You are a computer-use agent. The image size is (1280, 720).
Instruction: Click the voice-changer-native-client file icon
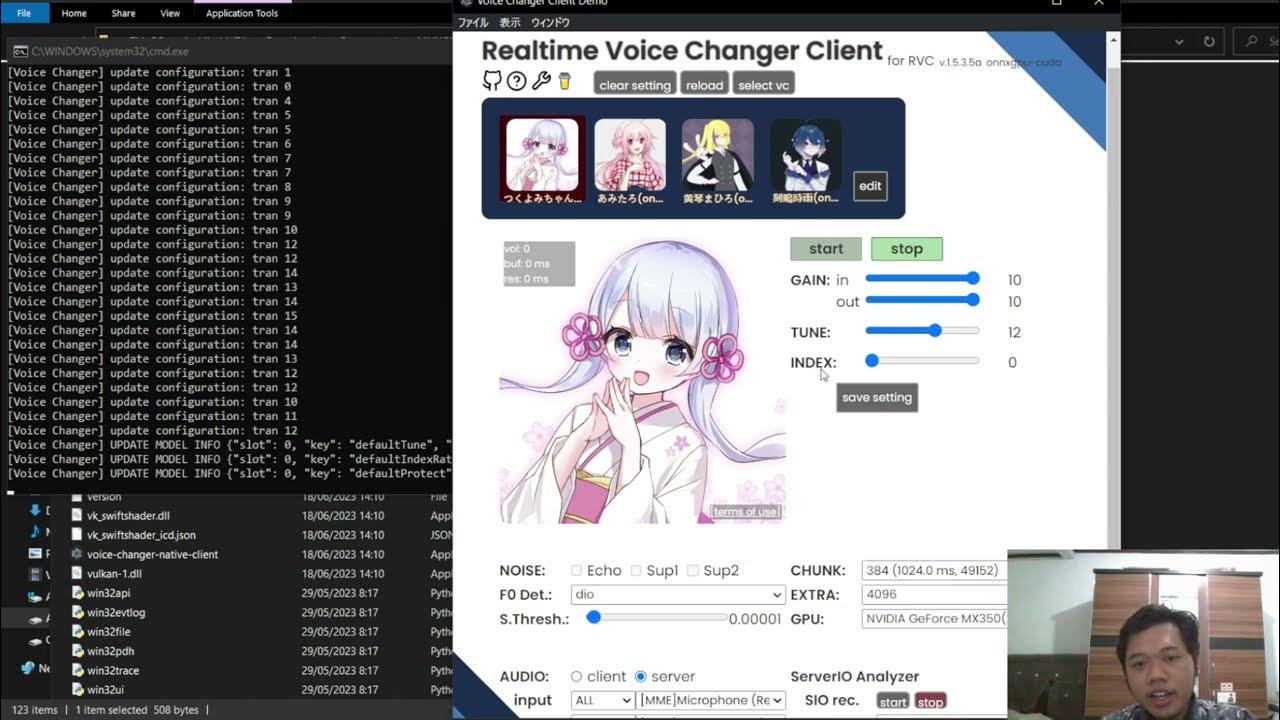pos(77,554)
